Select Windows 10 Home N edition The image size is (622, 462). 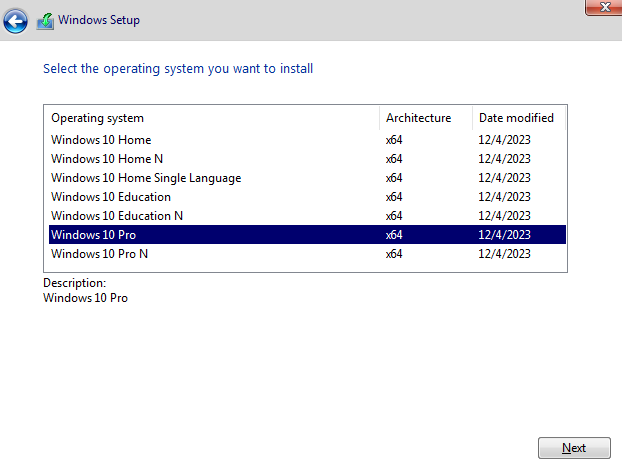[x=307, y=159]
